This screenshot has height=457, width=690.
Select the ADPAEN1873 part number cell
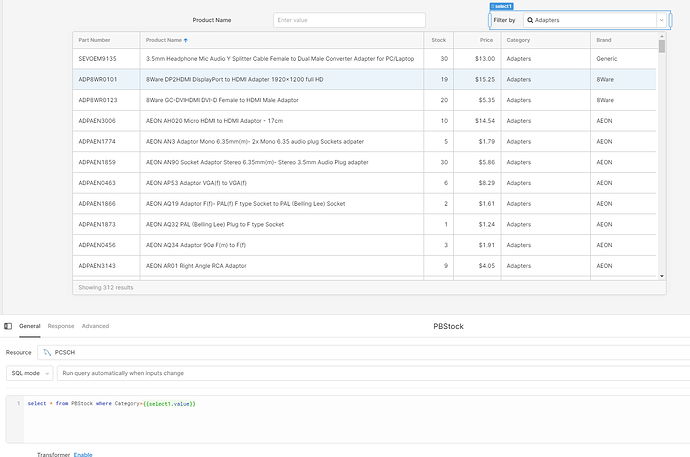point(106,224)
